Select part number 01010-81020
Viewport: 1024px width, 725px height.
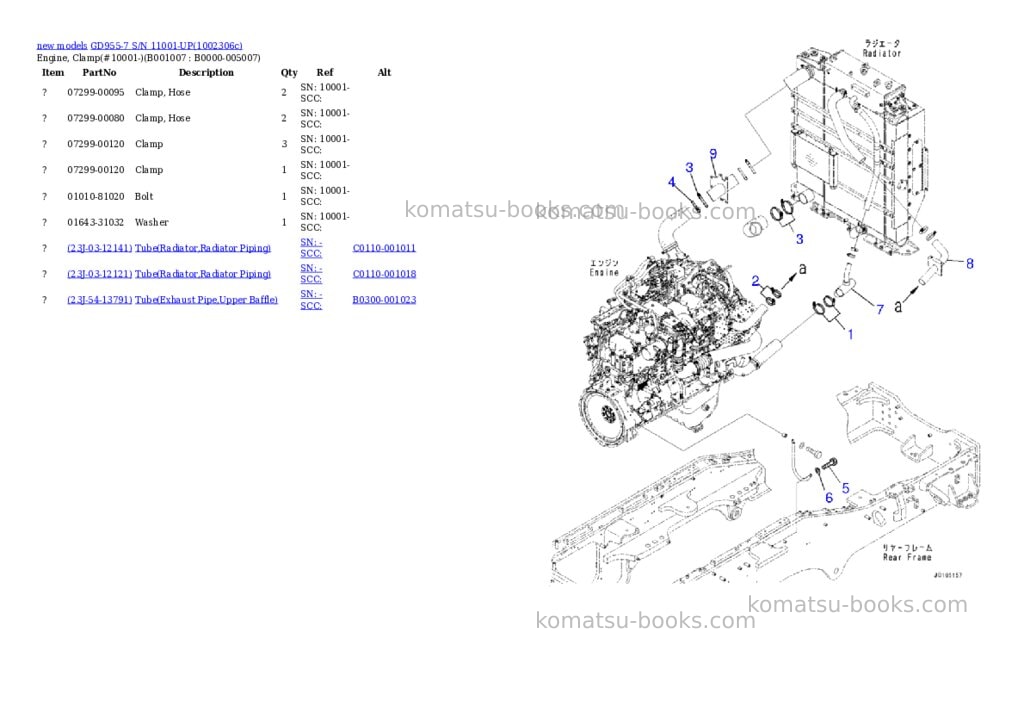[x=95, y=197]
